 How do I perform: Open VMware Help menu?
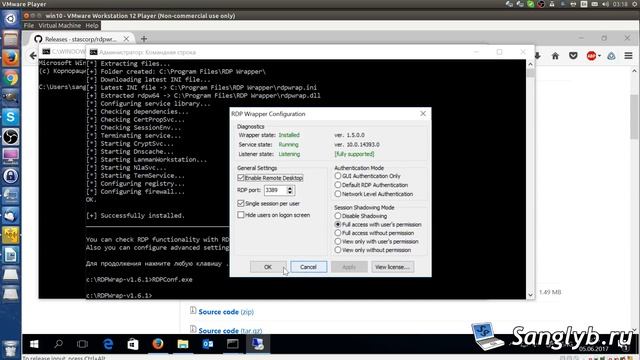tap(92, 25)
